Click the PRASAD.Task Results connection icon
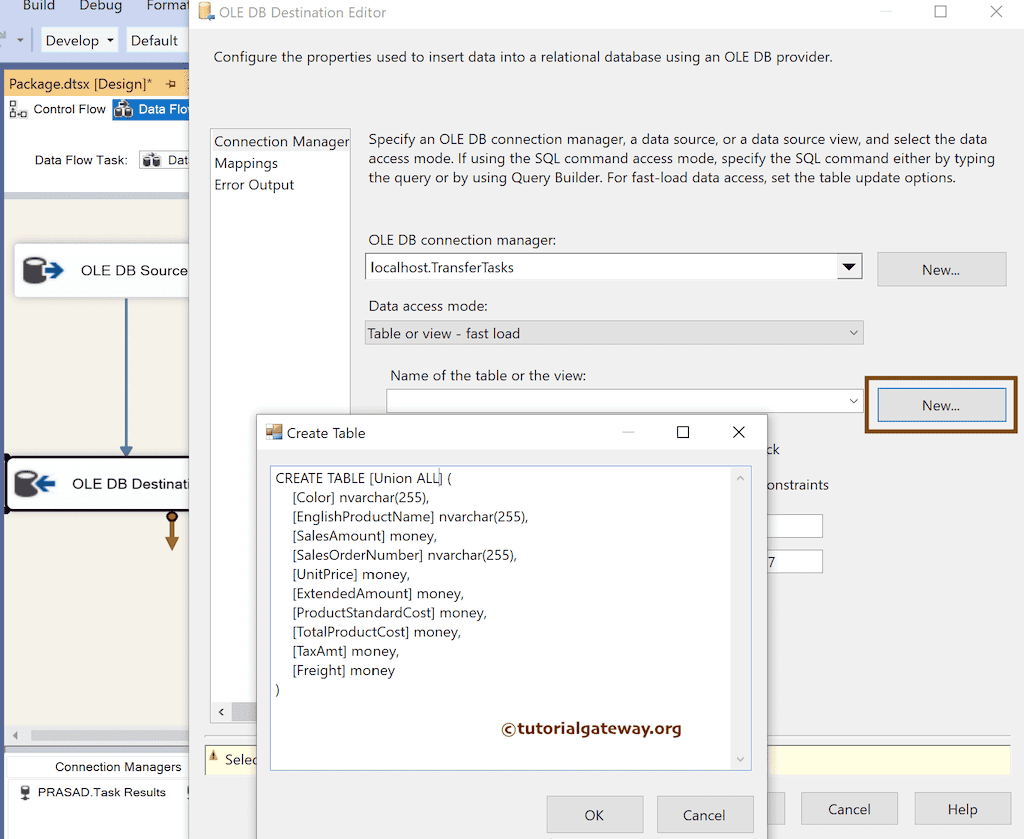This screenshot has width=1024, height=839. click(x=25, y=792)
